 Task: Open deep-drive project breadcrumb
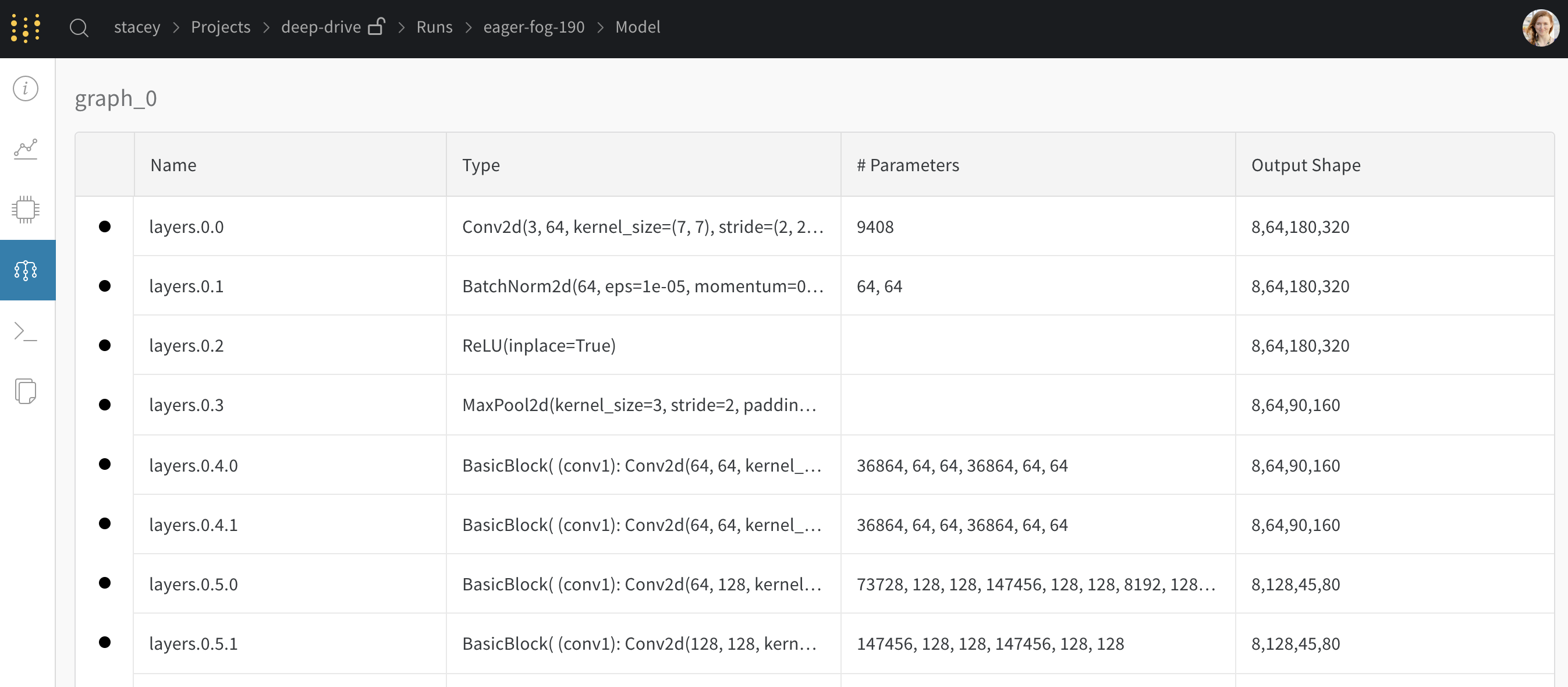coord(321,27)
